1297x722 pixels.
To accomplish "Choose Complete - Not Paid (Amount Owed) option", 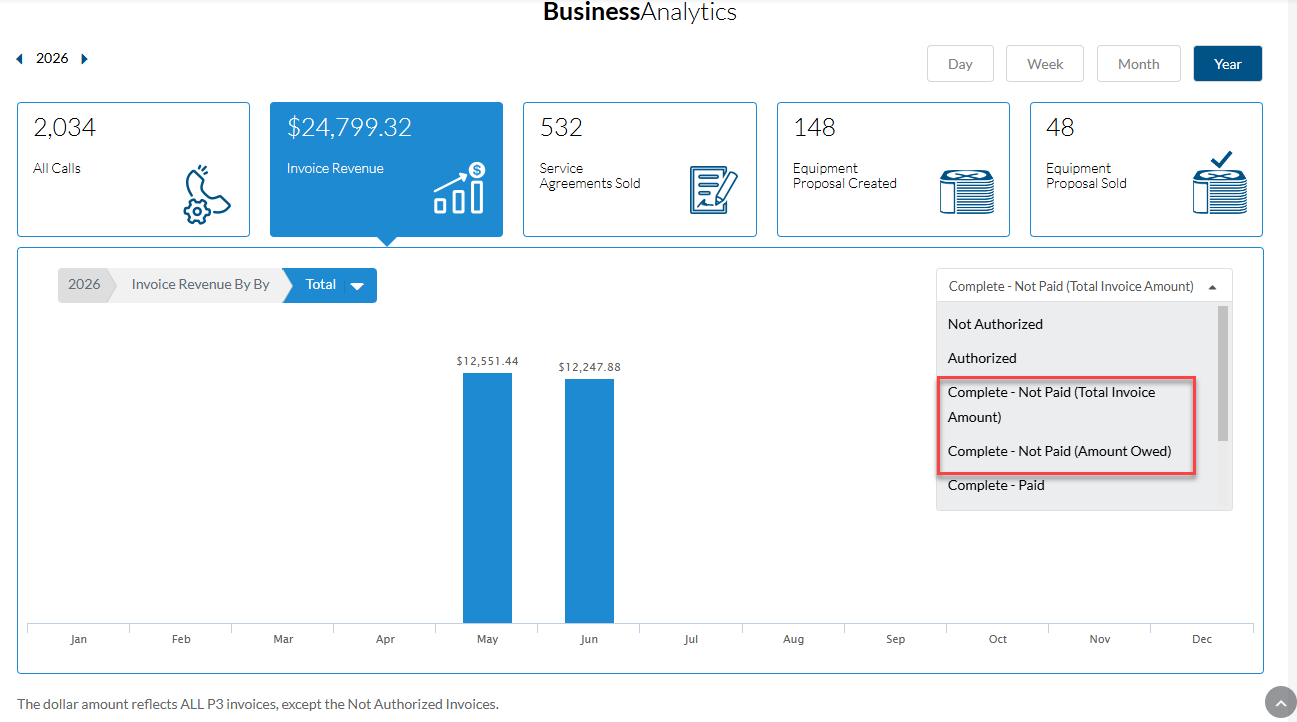I will [1059, 451].
